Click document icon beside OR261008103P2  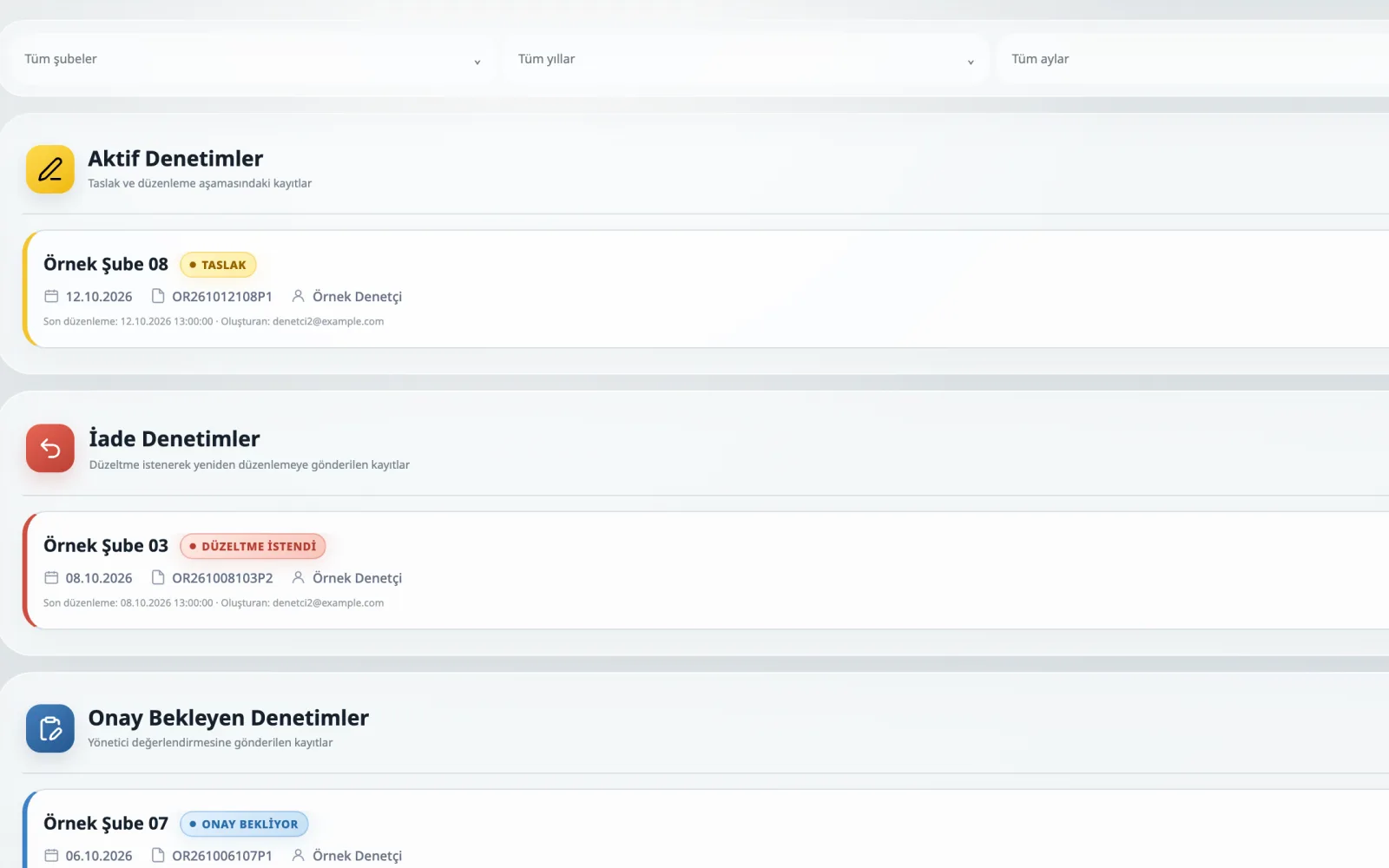click(x=158, y=577)
